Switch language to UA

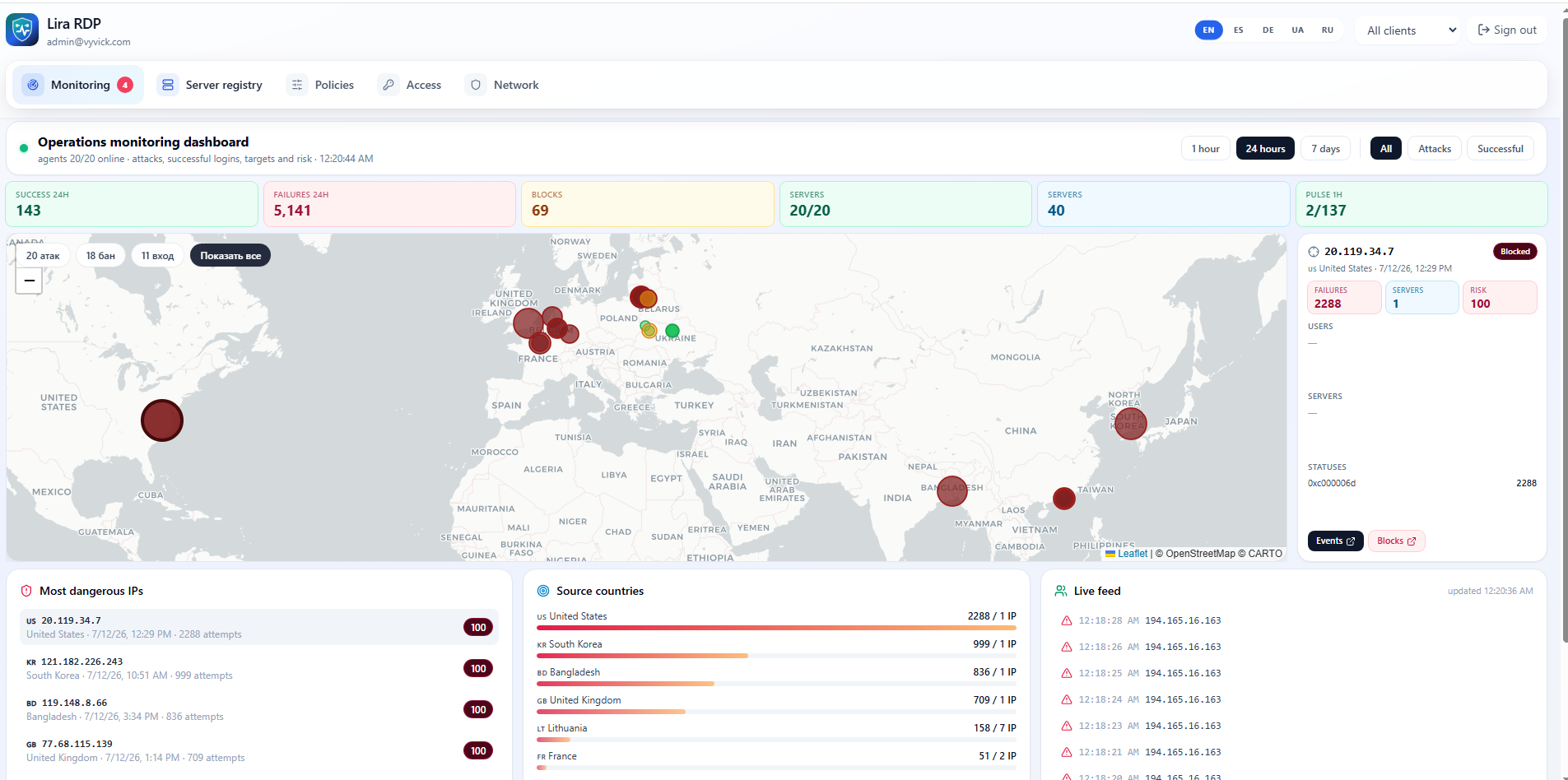(x=1297, y=30)
